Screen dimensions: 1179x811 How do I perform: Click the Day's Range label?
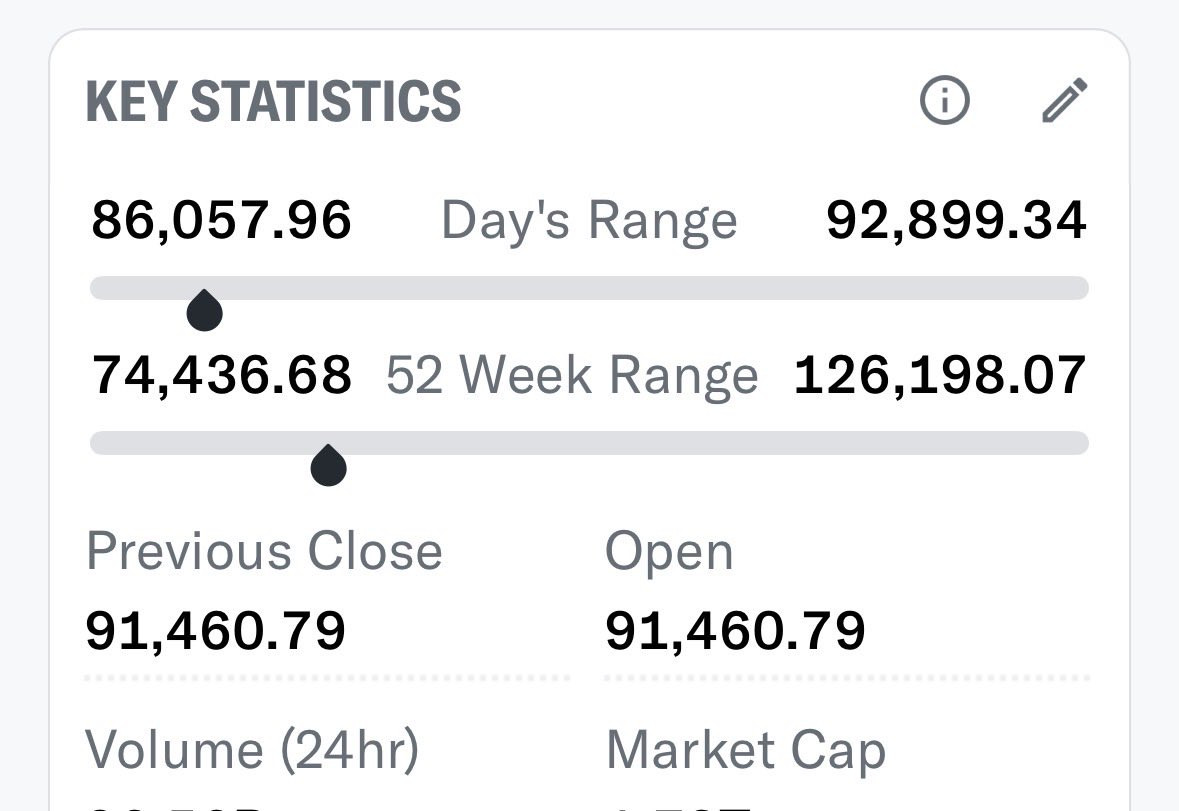click(589, 221)
